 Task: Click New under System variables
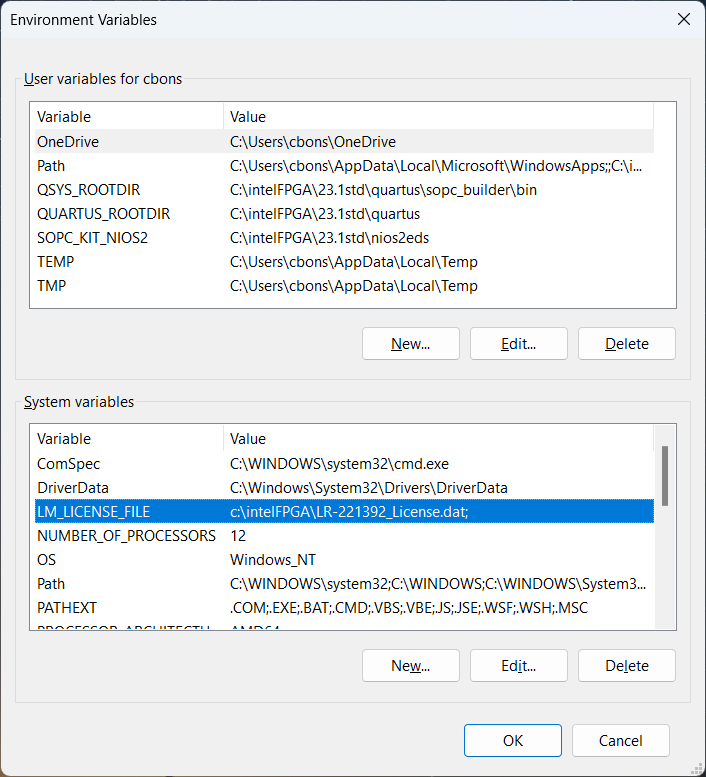point(410,665)
